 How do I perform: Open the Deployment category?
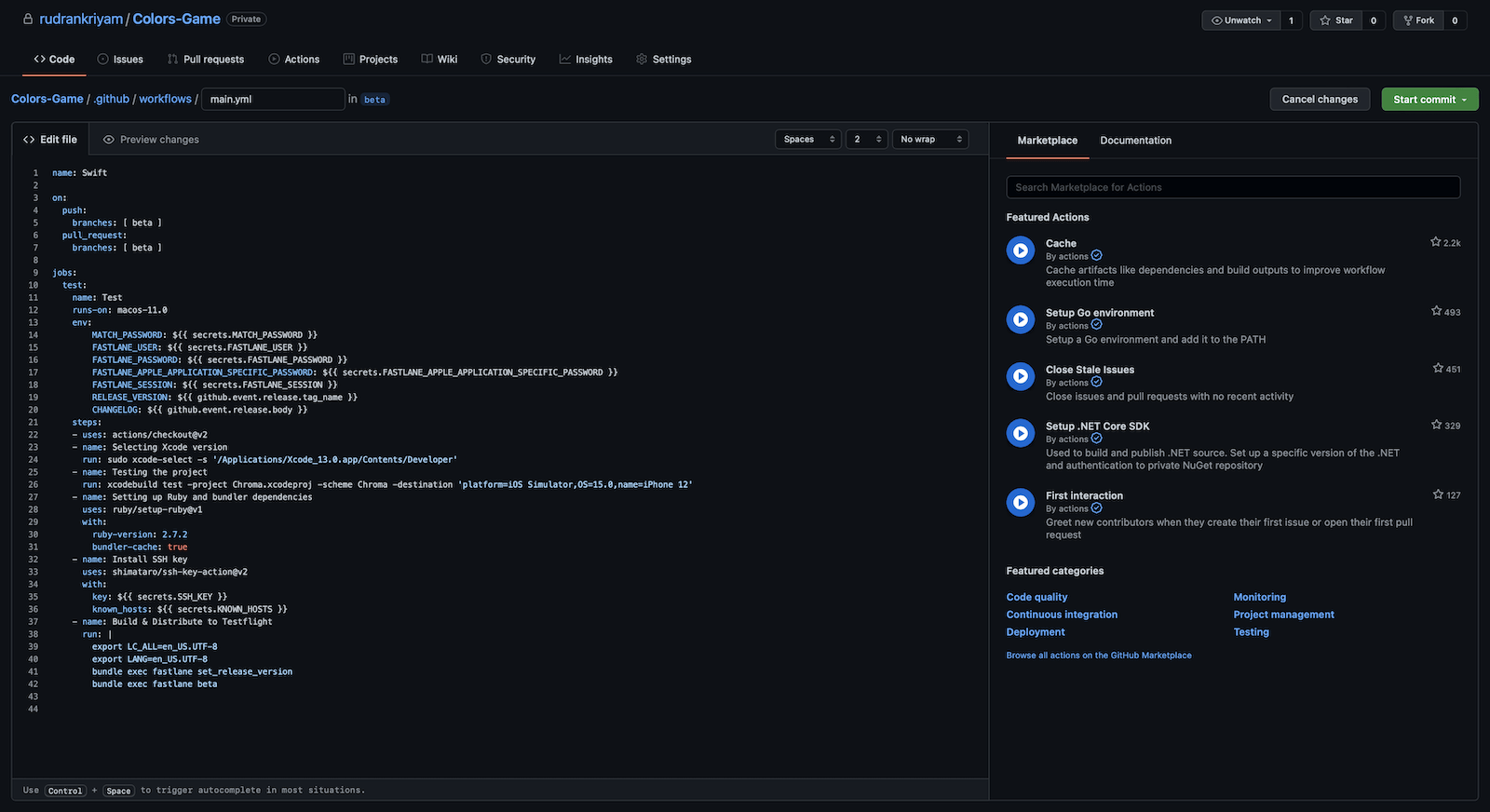[x=1036, y=632]
